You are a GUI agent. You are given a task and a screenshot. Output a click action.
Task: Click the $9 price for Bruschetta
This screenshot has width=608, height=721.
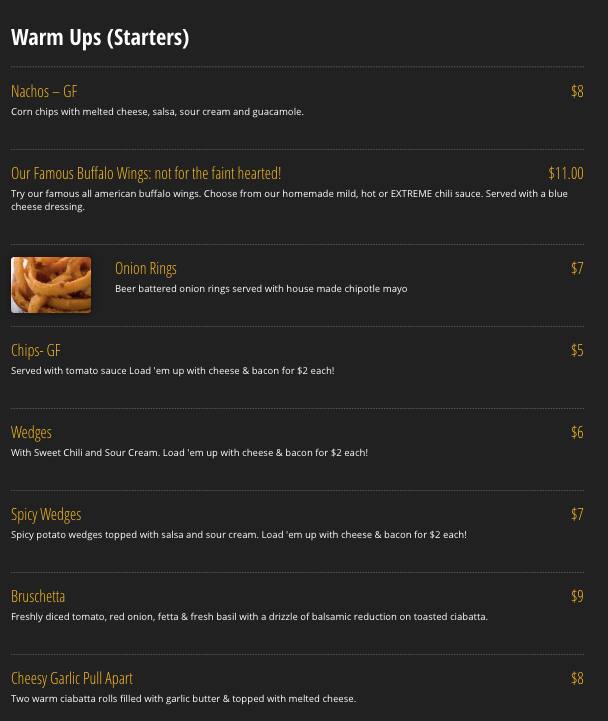point(577,596)
